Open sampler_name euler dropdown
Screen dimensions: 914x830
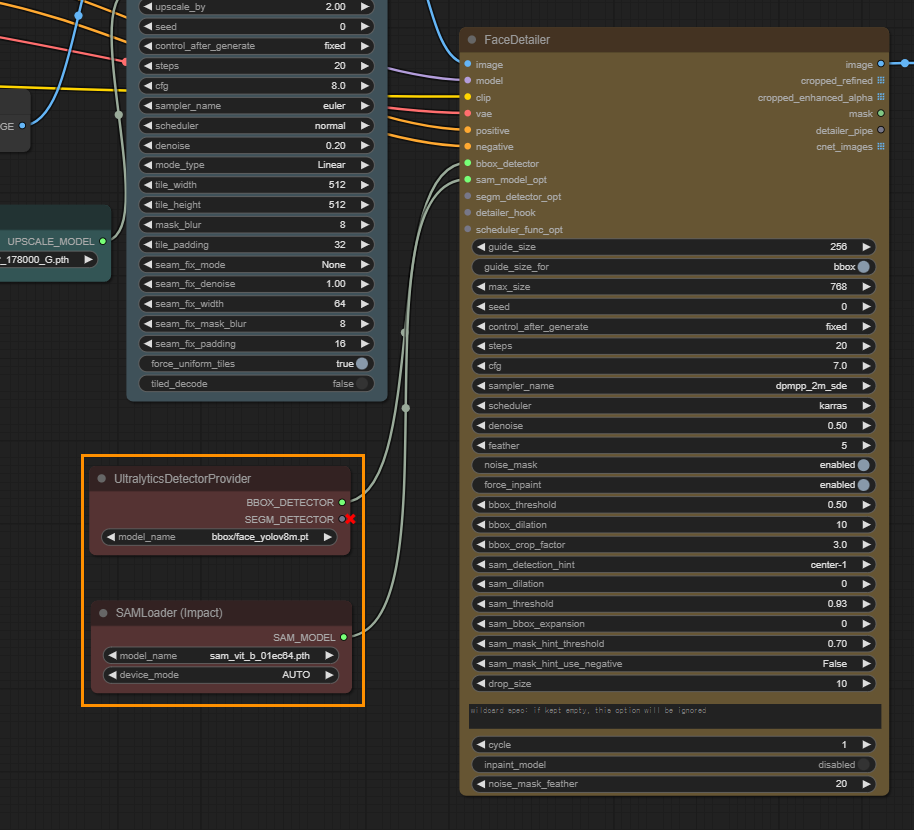(256, 105)
